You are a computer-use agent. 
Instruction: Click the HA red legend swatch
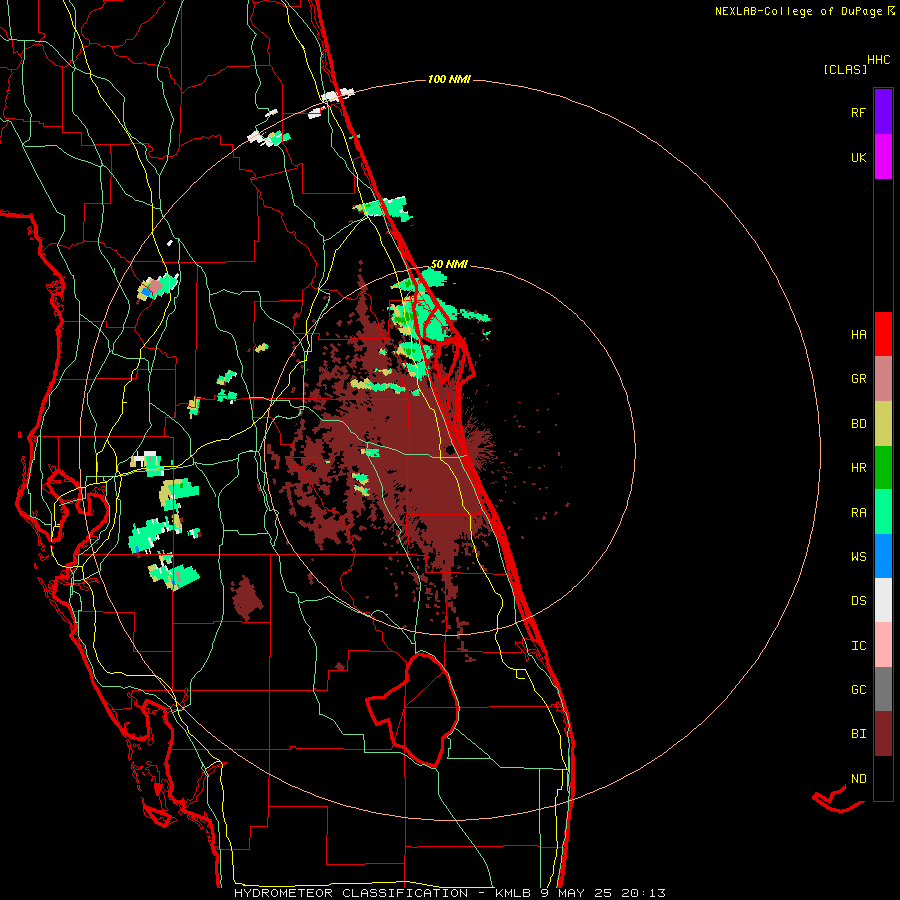pyautogui.click(x=883, y=334)
